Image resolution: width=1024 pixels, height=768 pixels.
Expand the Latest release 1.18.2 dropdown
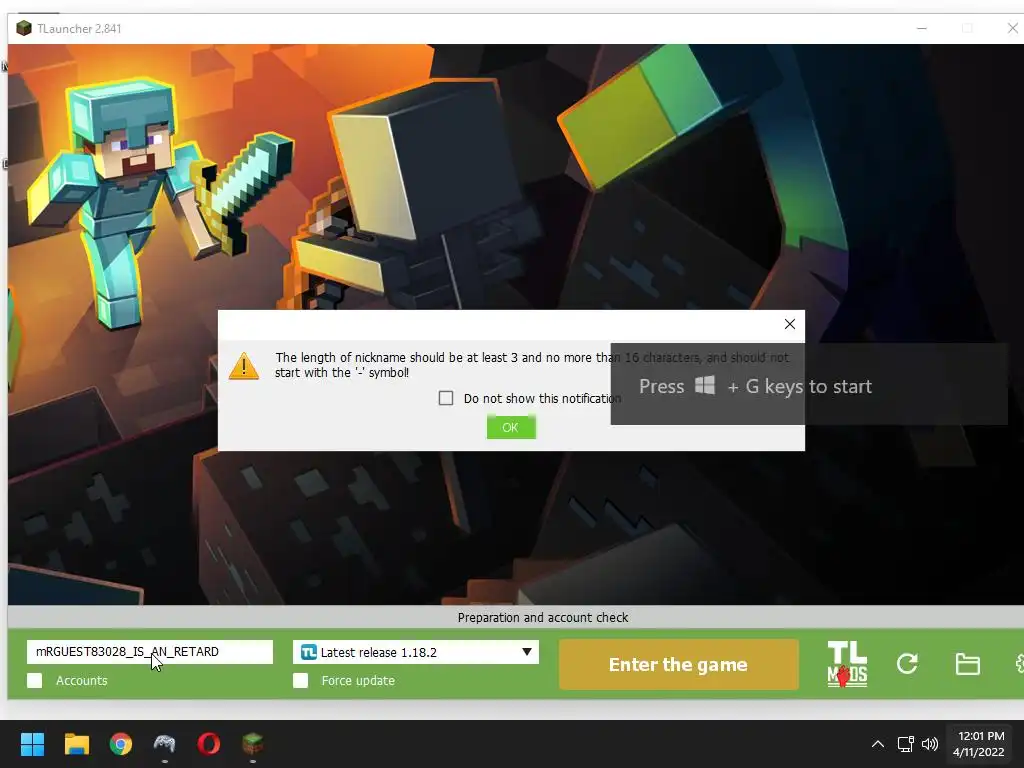[416, 652]
